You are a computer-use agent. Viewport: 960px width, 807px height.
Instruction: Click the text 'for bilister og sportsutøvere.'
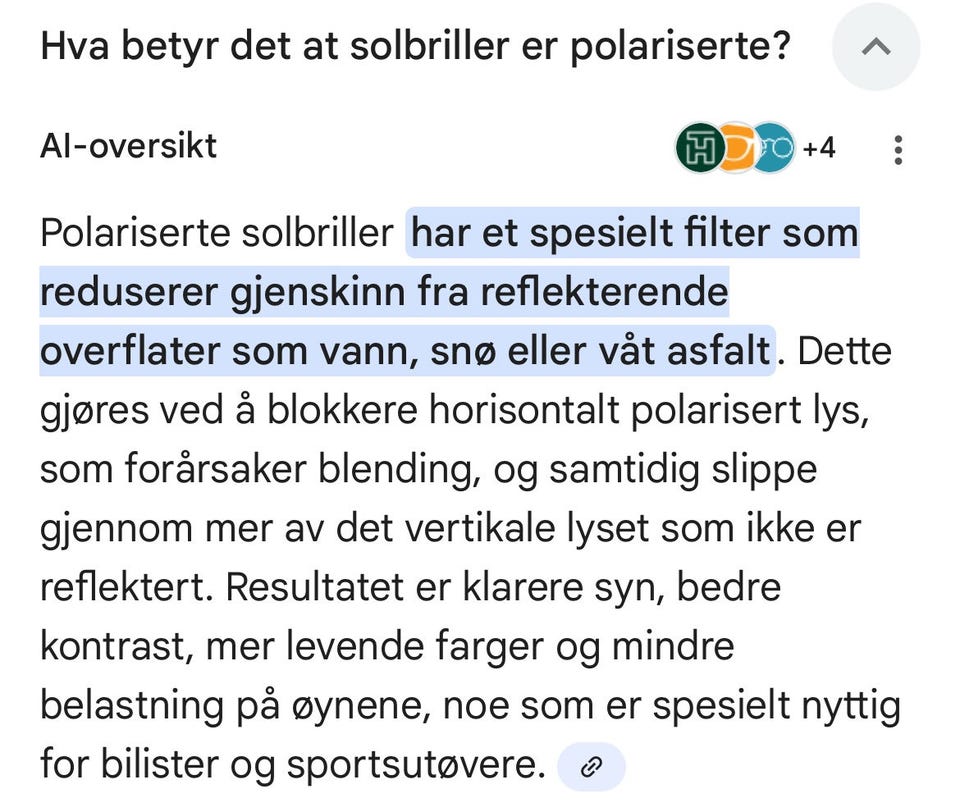(x=293, y=765)
